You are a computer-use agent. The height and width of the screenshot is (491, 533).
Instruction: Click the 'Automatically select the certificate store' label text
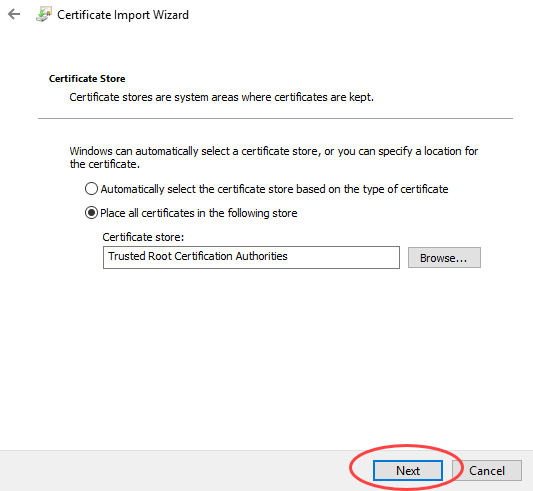(274, 189)
